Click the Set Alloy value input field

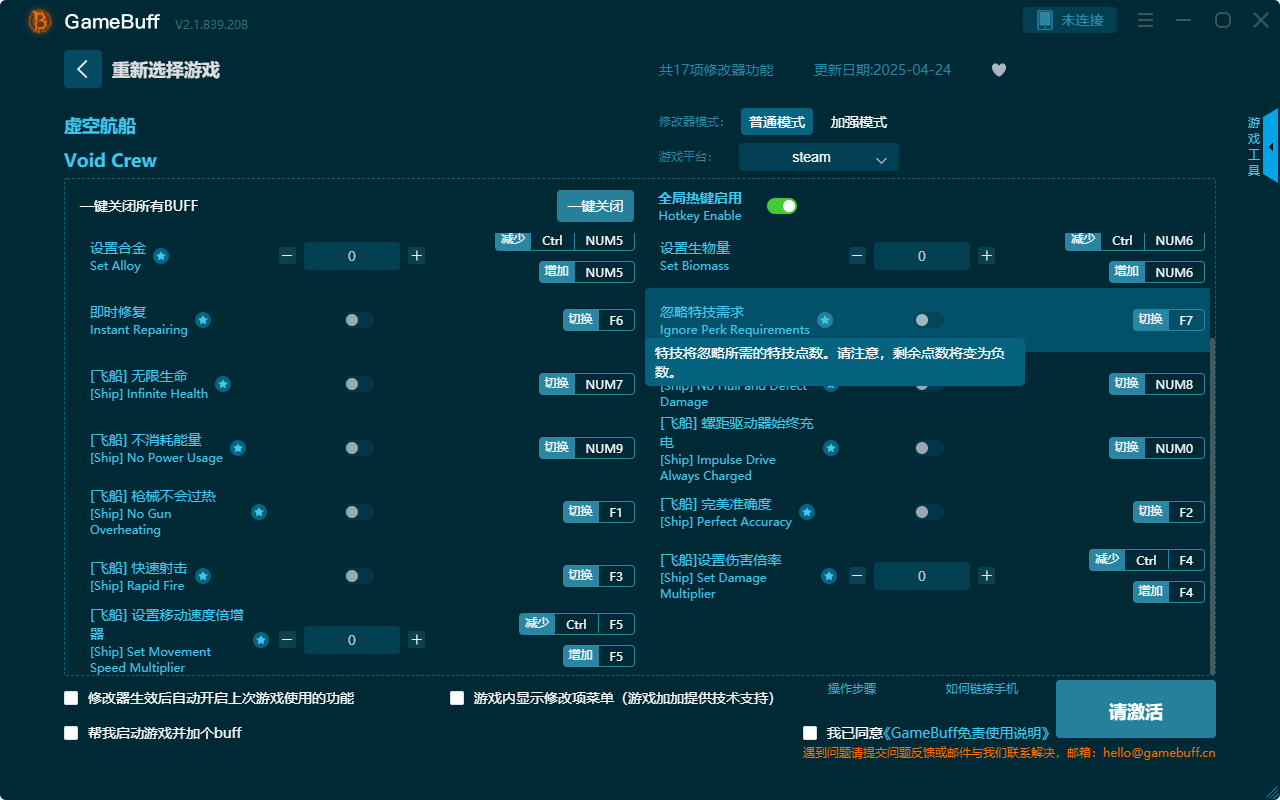pos(352,256)
